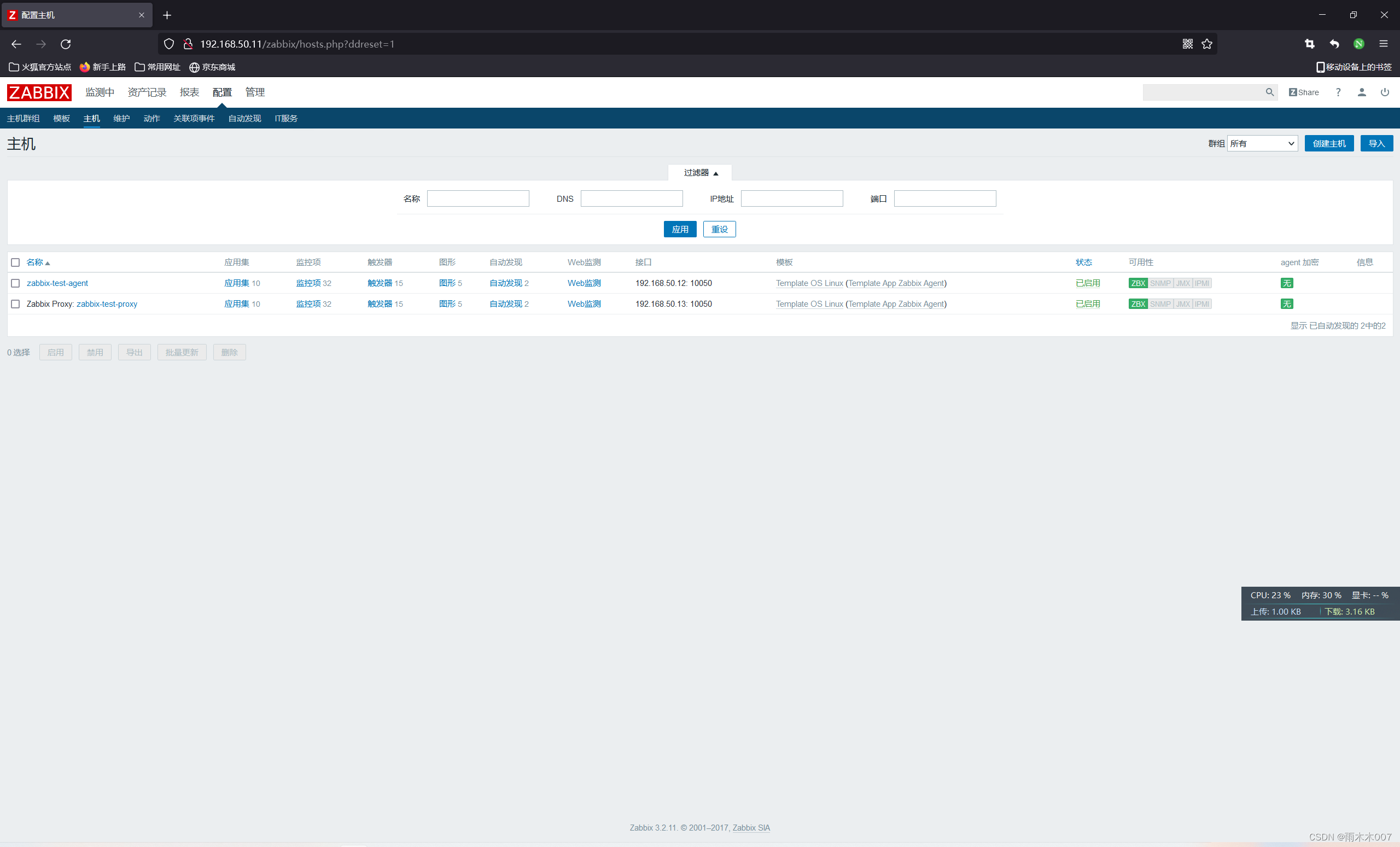The height and width of the screenshot is (847, 1400).
Task: Toggle the select-all hosts checkbox
Action: tap(15, 262)
